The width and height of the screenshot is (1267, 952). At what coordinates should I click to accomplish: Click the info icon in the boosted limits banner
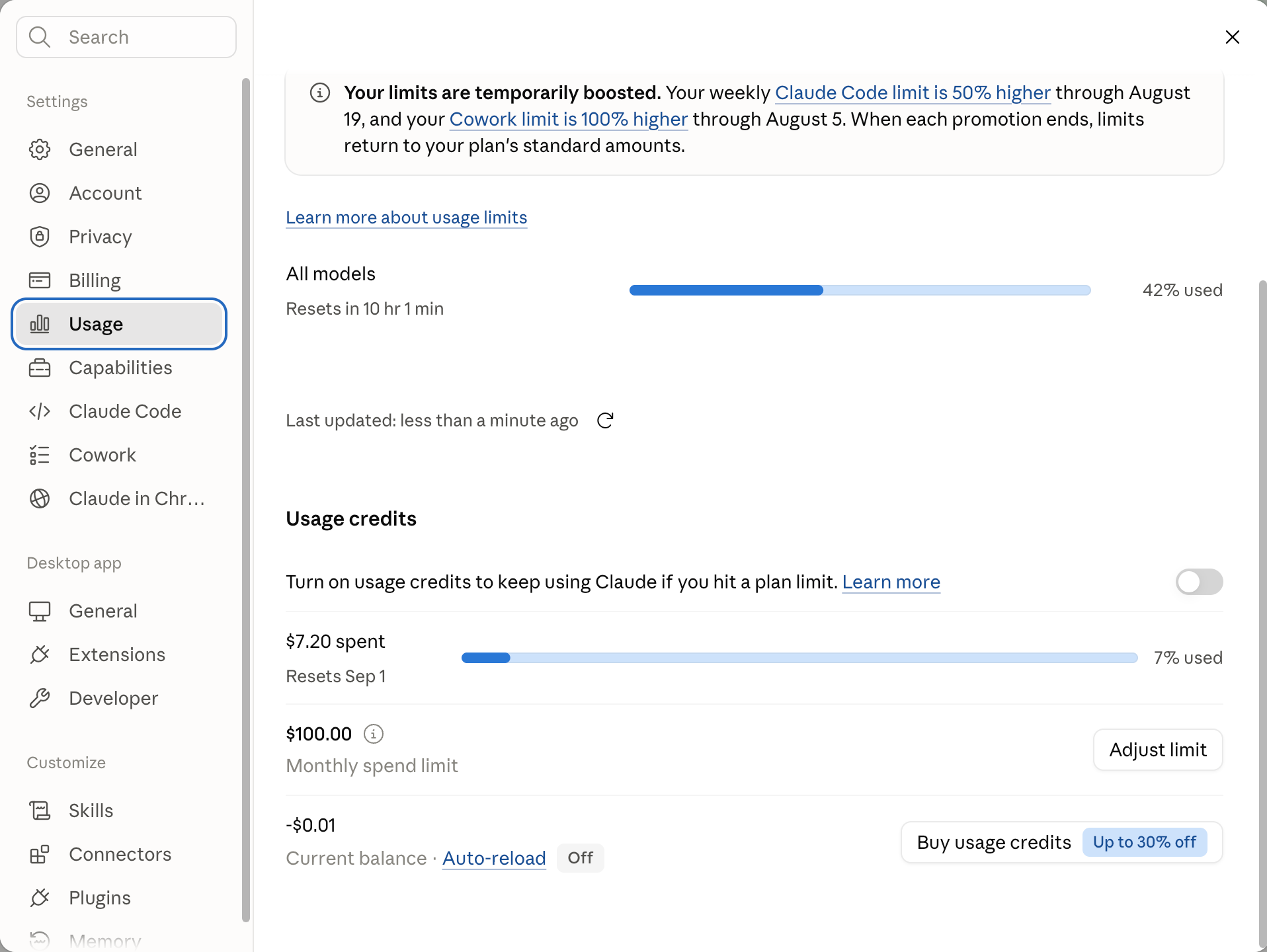pyautogui.click(x=320, y=93)
